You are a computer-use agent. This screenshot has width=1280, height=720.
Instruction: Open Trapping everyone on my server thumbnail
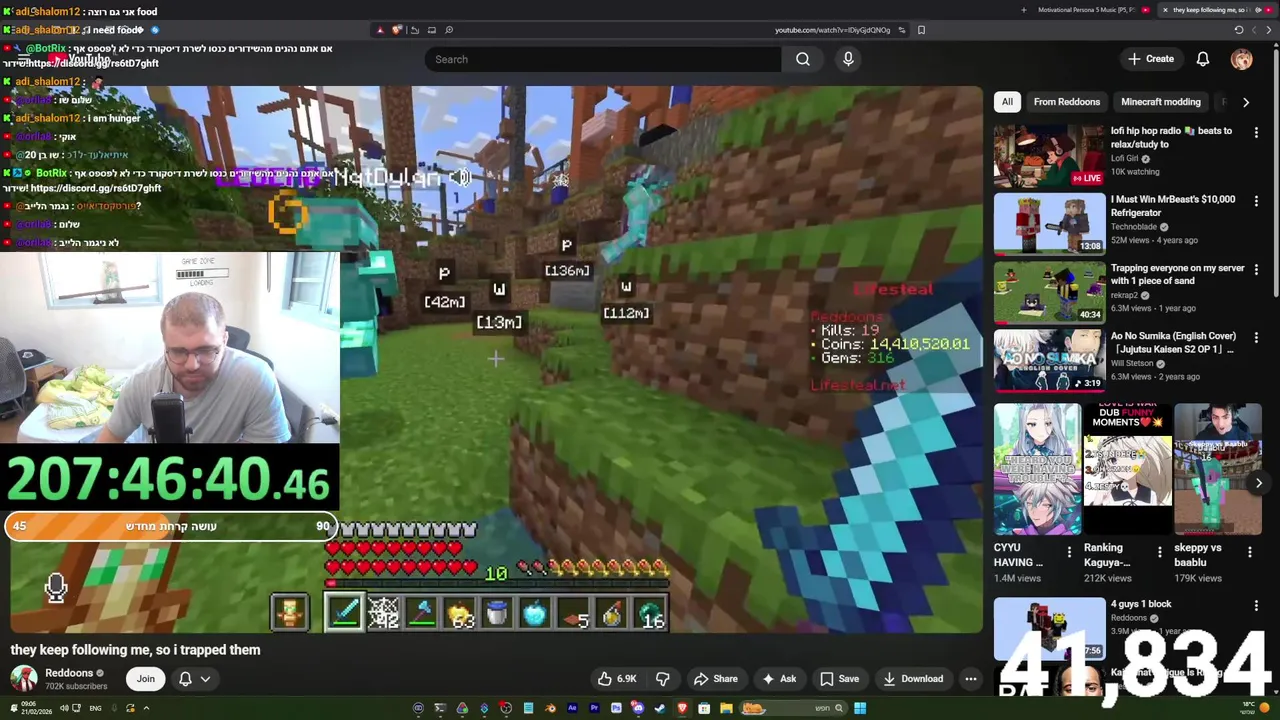coord(1049,292)
